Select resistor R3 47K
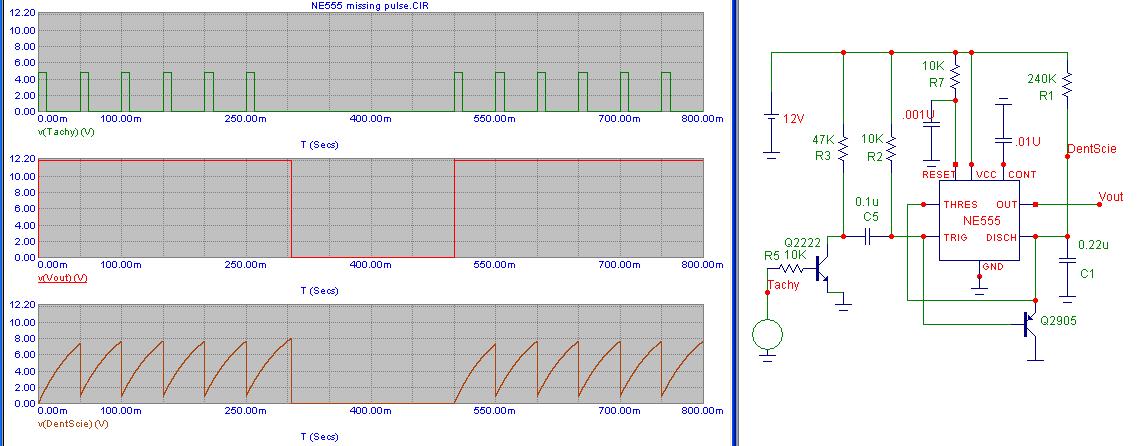Viewport: 1141px width, 446px height. click(x=843, y=149)
